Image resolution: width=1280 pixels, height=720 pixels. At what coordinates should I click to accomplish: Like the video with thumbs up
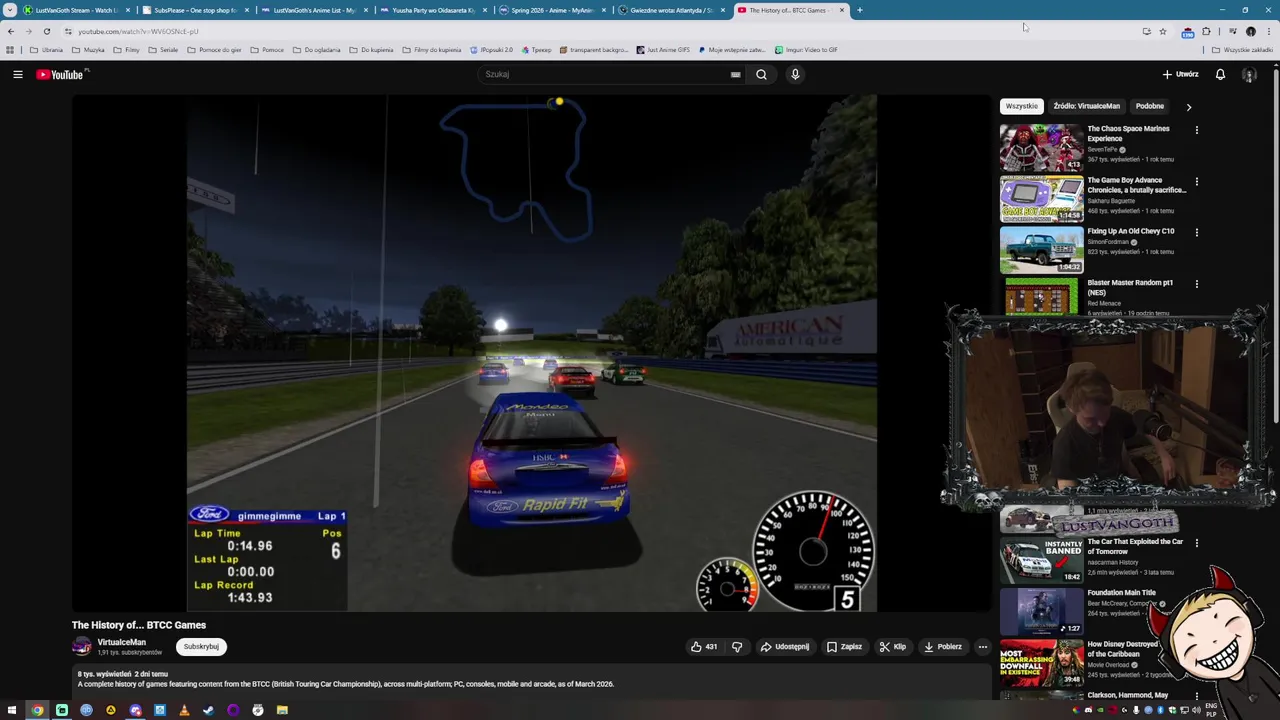(x=703, y=647)
